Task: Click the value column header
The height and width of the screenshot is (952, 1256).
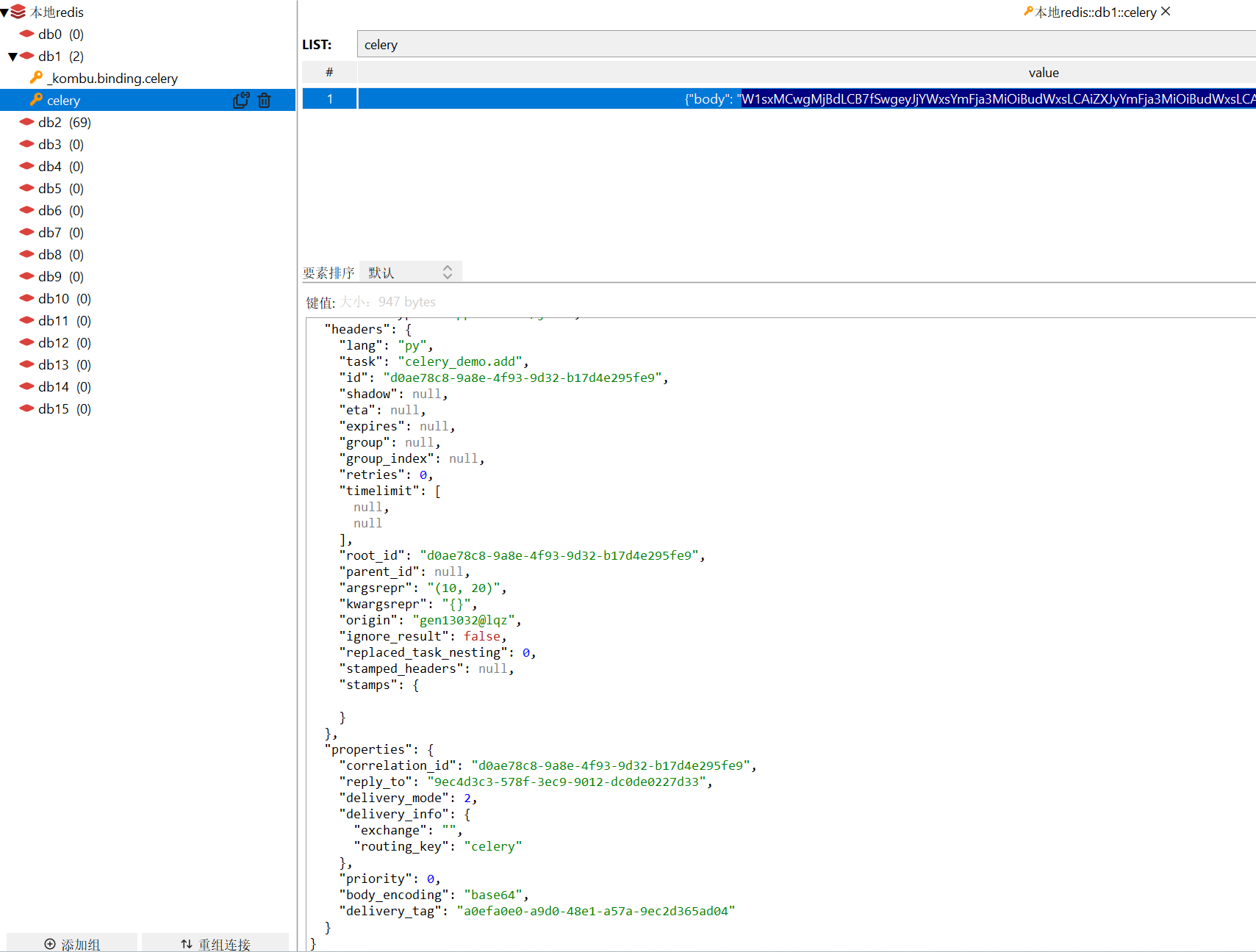Action: [1044, 72]
